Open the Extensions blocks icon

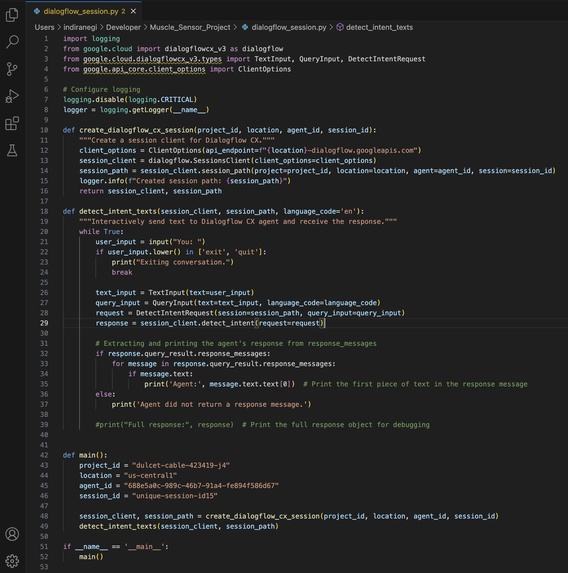pos(12,123)
